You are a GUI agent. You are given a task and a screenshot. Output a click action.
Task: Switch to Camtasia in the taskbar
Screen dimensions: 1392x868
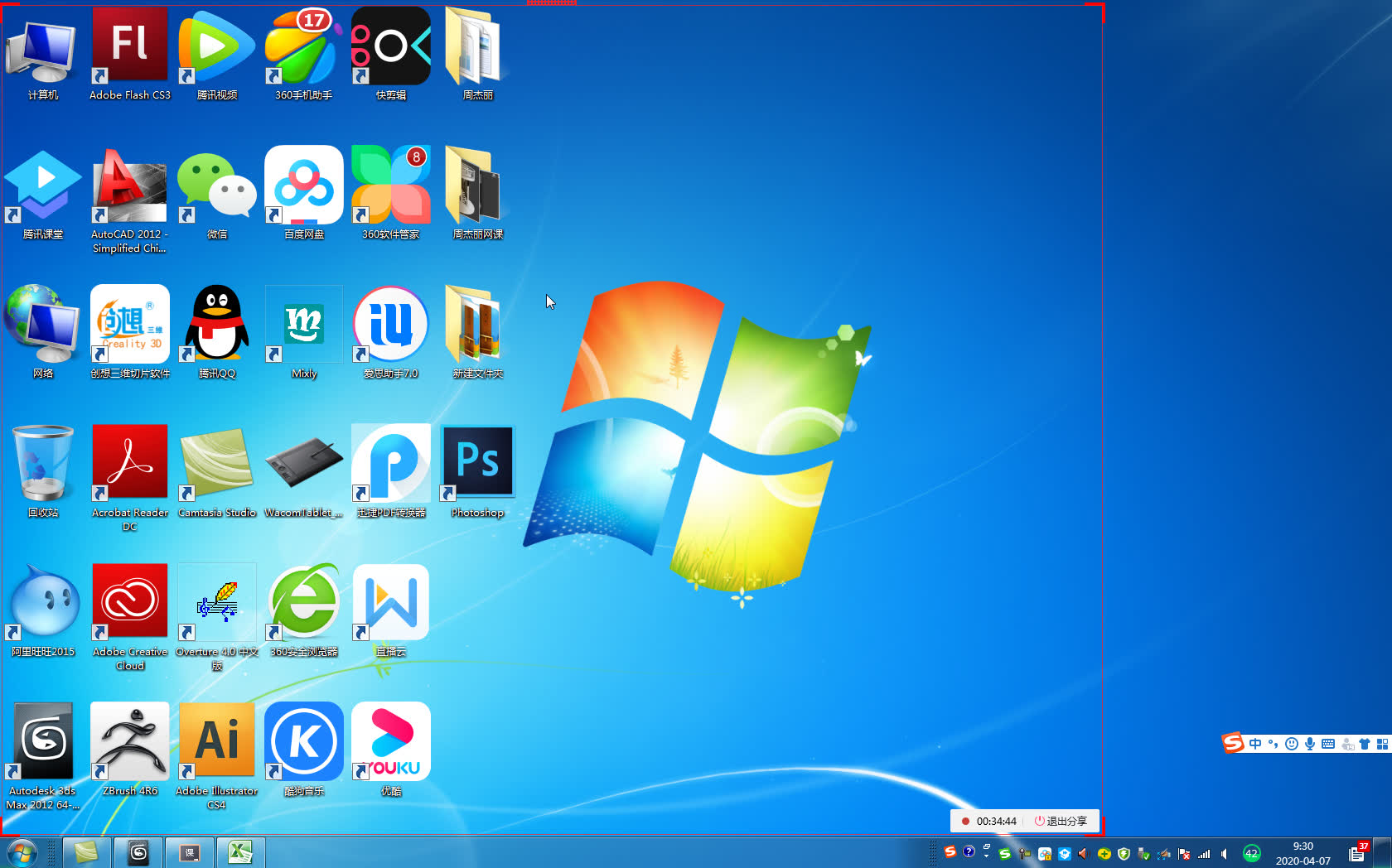tap(86, 852)
